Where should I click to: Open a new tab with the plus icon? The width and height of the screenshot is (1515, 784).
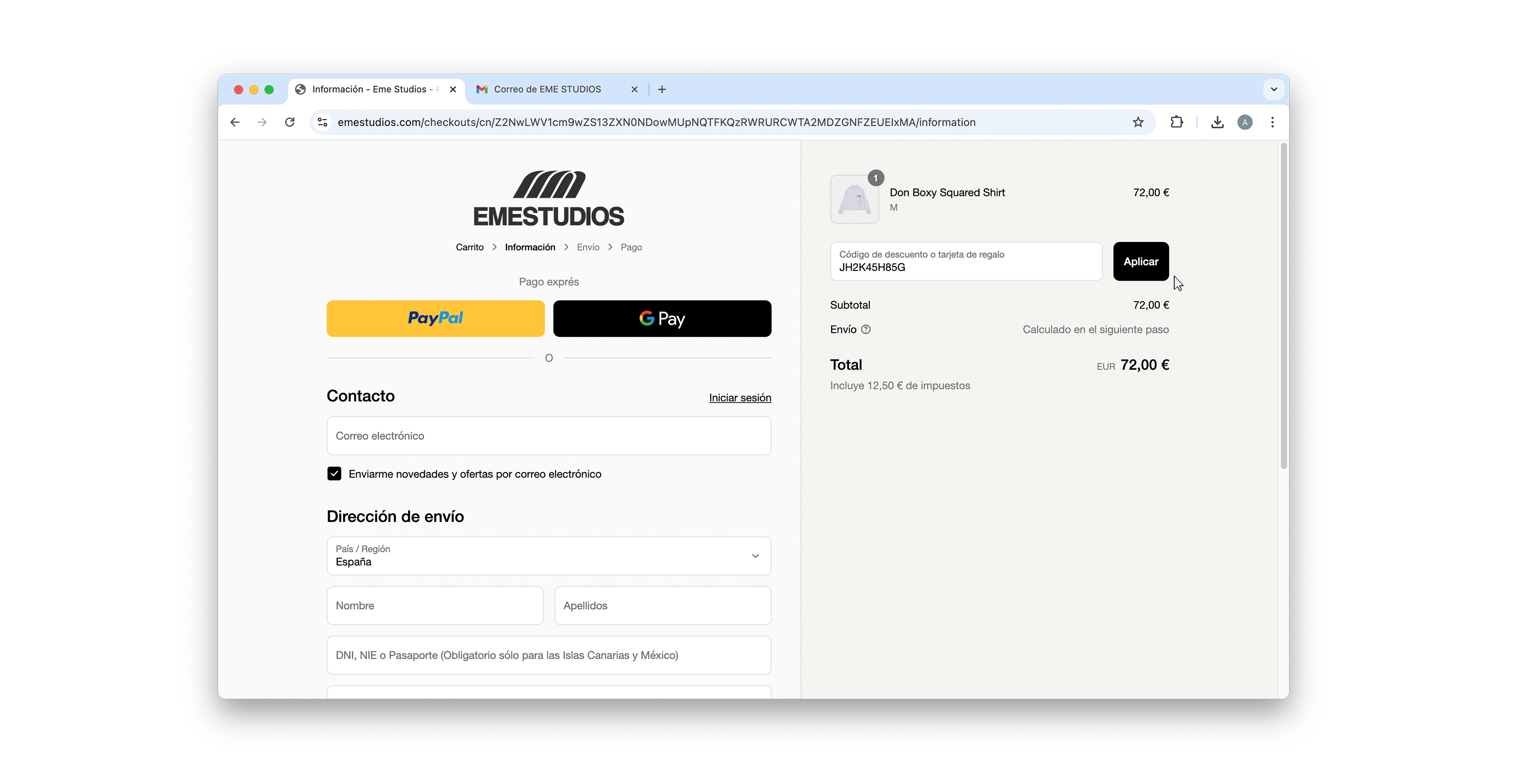point(662,89)
